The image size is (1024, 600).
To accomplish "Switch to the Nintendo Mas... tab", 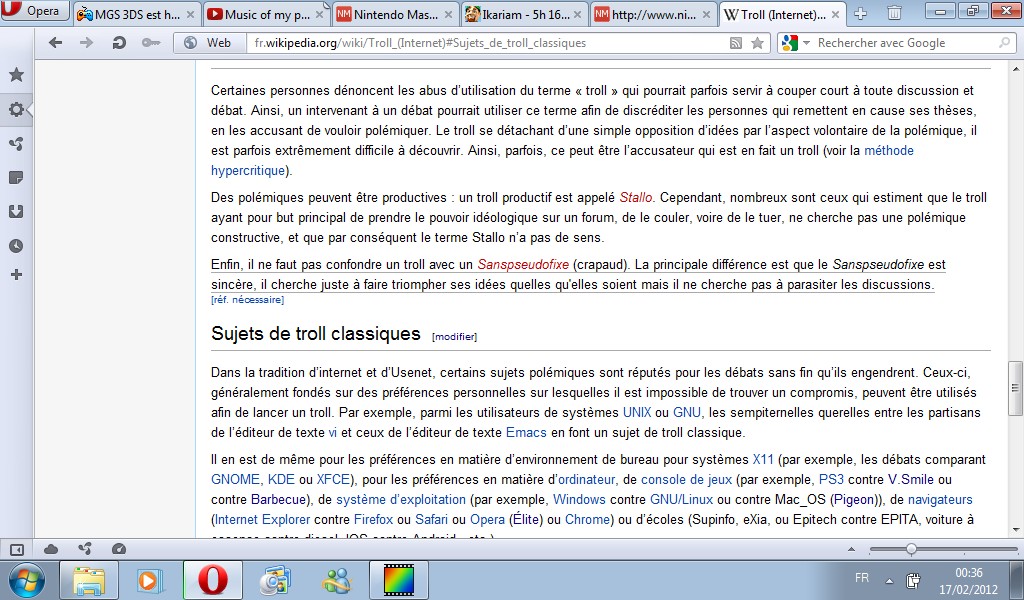I will click(395, 14).
